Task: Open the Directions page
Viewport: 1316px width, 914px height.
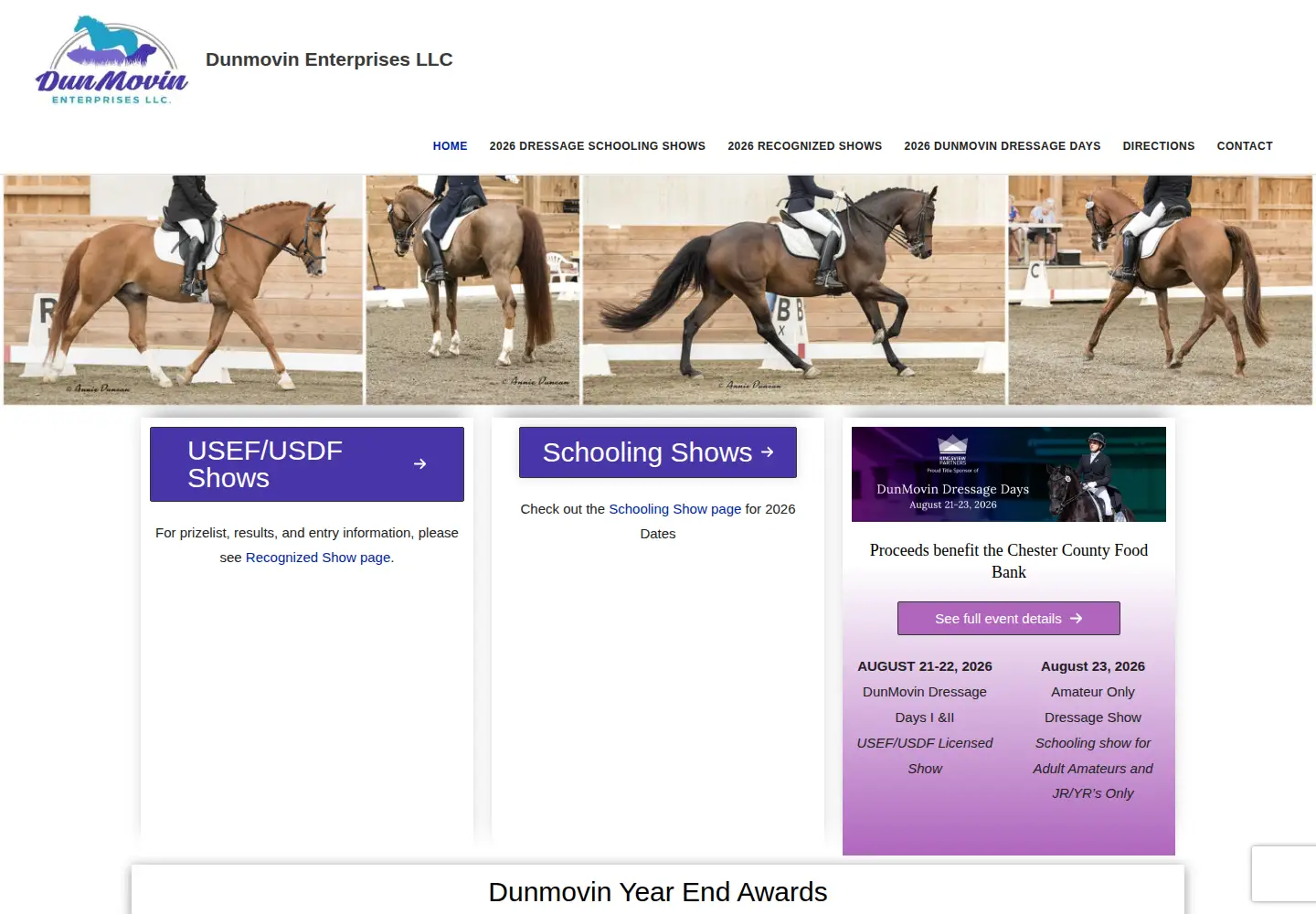Action: pyautogui.click(x=1159, y=146)
